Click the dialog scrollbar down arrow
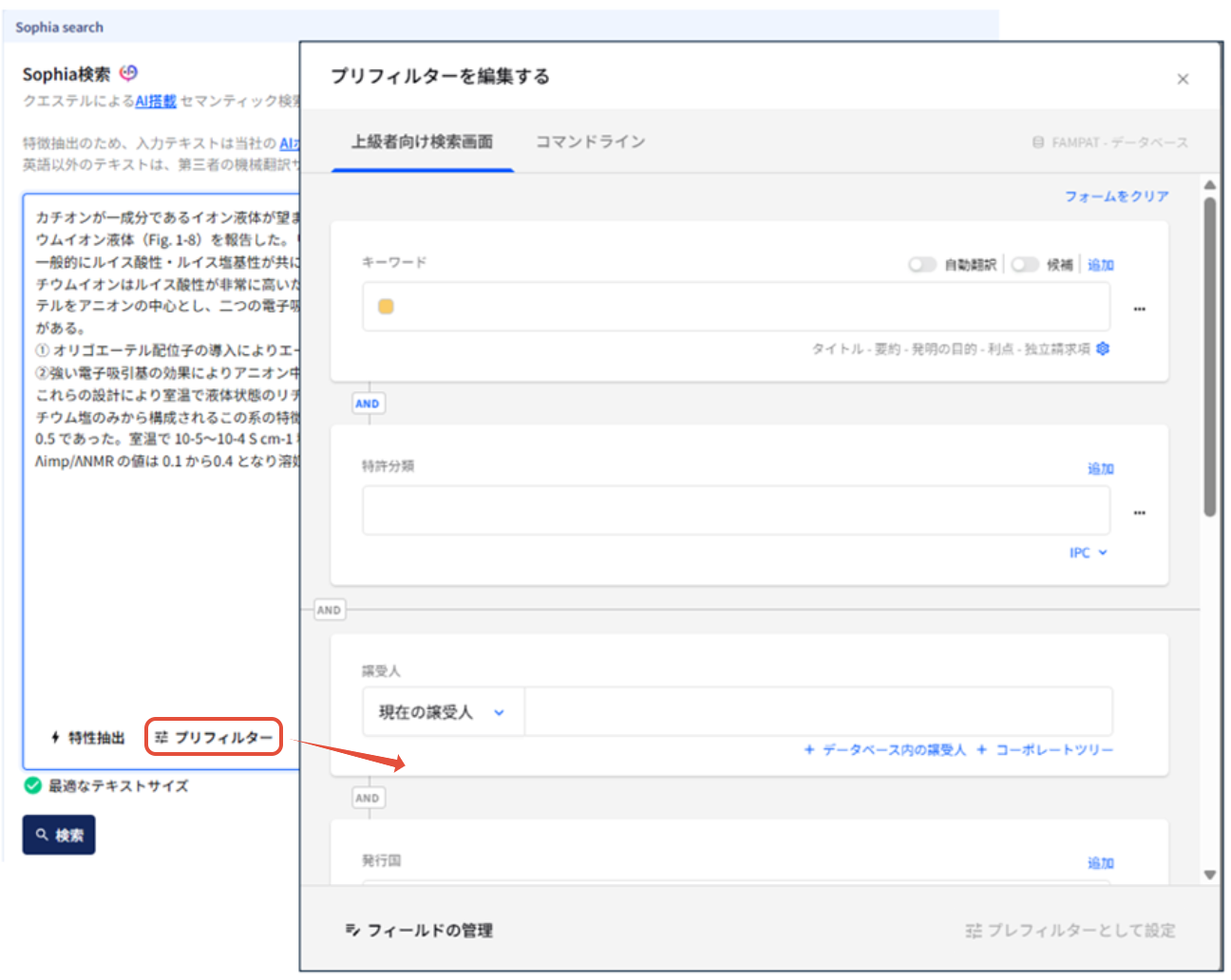The height and width of the screenshot is (980, 1231). pyautogui.click(x=1209, y=875)
